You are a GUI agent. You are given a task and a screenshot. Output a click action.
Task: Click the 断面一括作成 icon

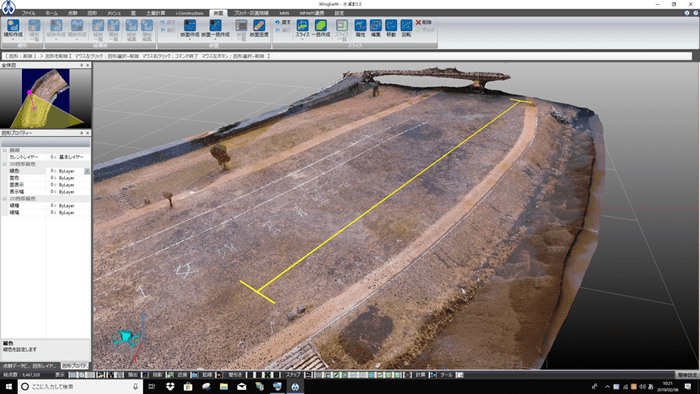point(215,29)
